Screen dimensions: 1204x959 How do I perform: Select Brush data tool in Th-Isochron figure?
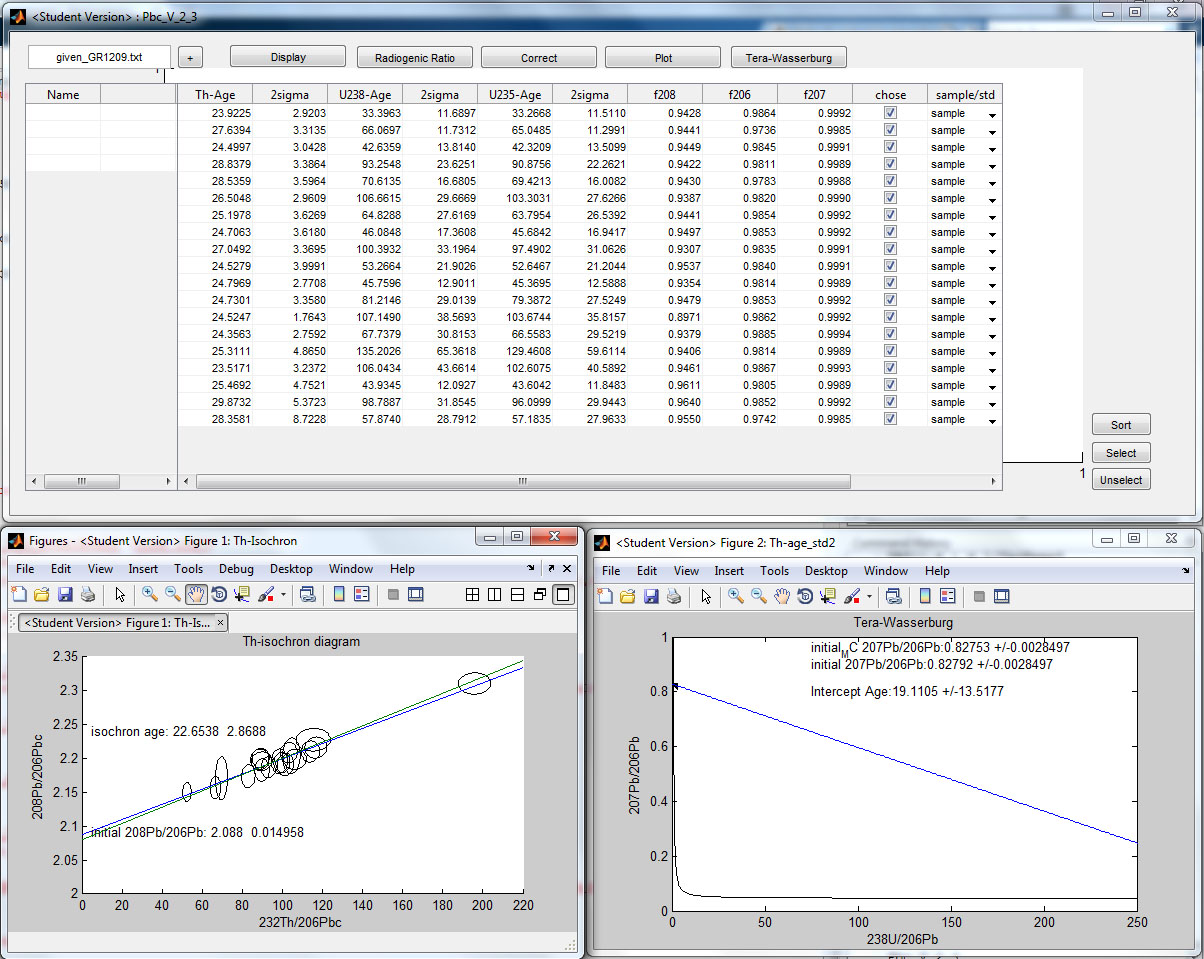click(x=266, y=594)
